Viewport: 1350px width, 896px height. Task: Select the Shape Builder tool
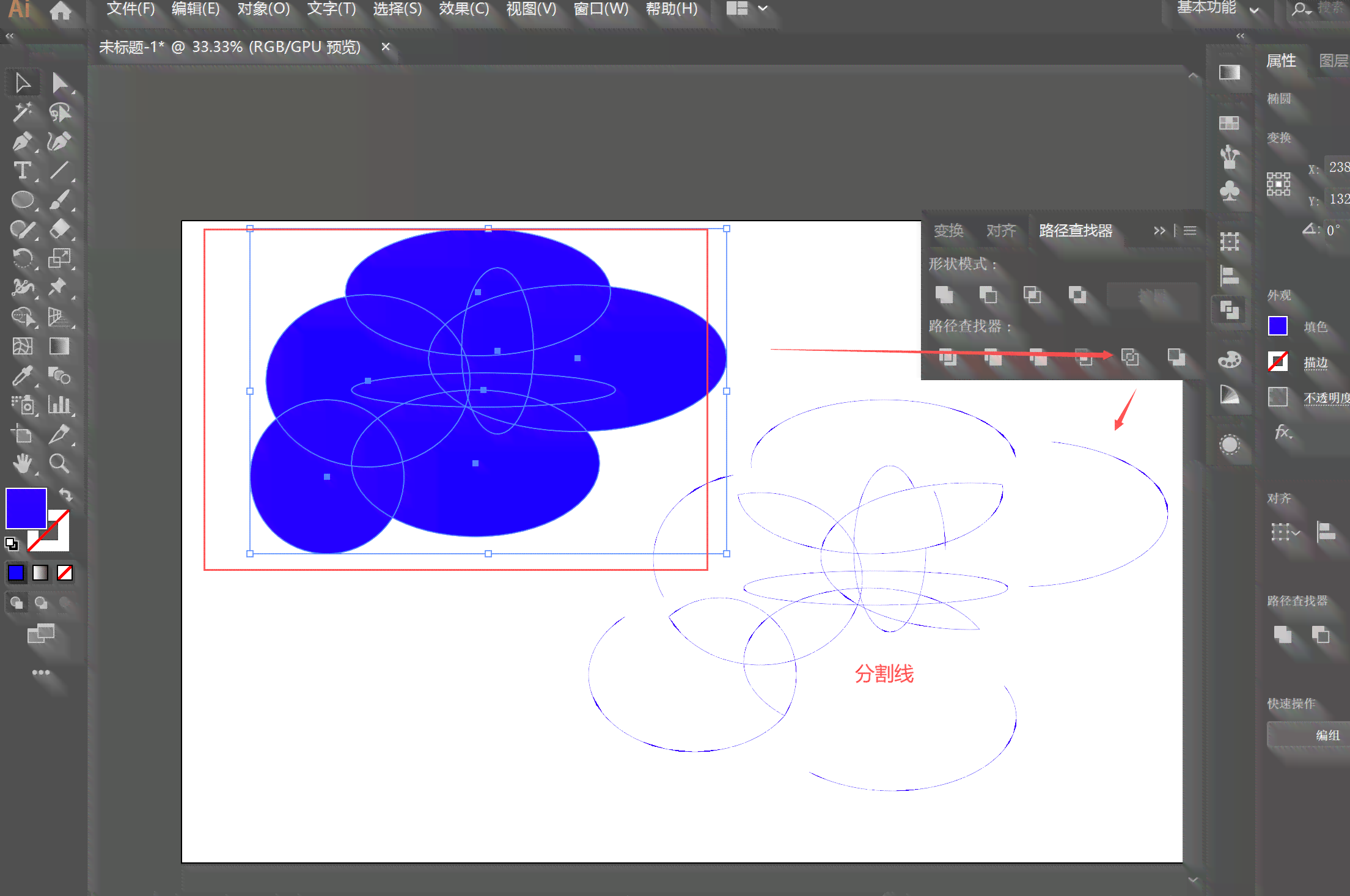pyautogui.click(x=23, y=317)
